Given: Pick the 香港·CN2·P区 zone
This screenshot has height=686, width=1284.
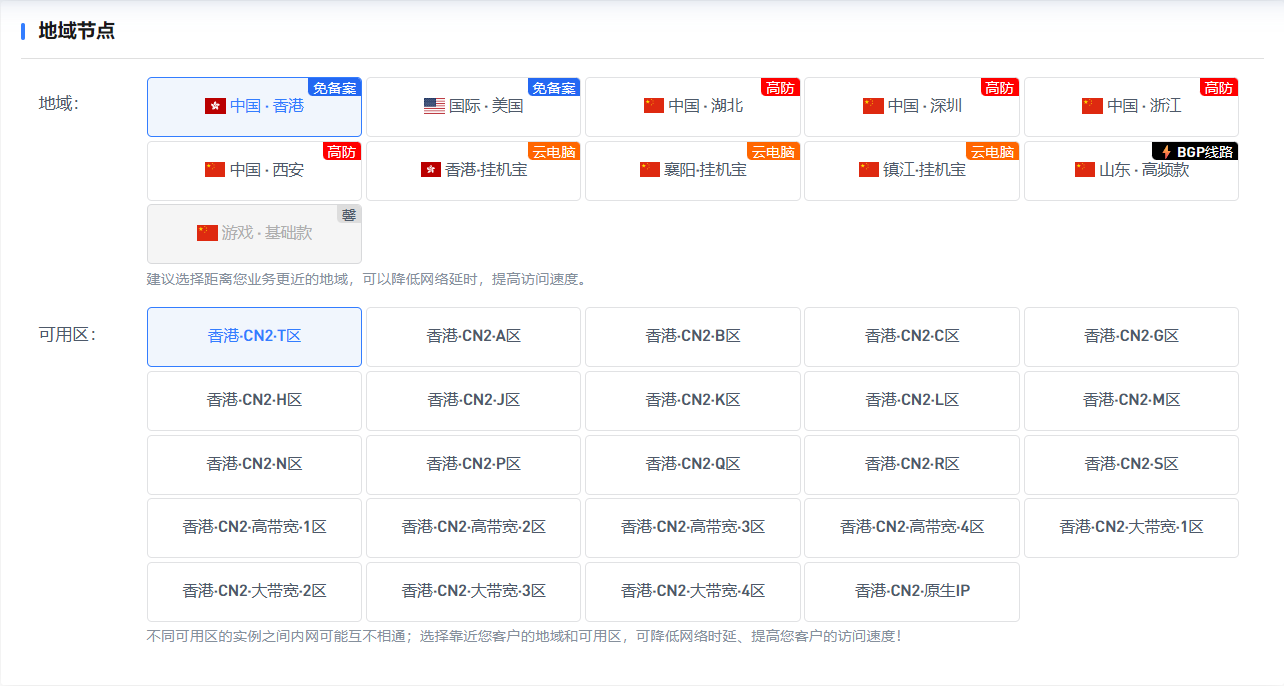Looking at the screenshot, I should [x=473, y=465].
